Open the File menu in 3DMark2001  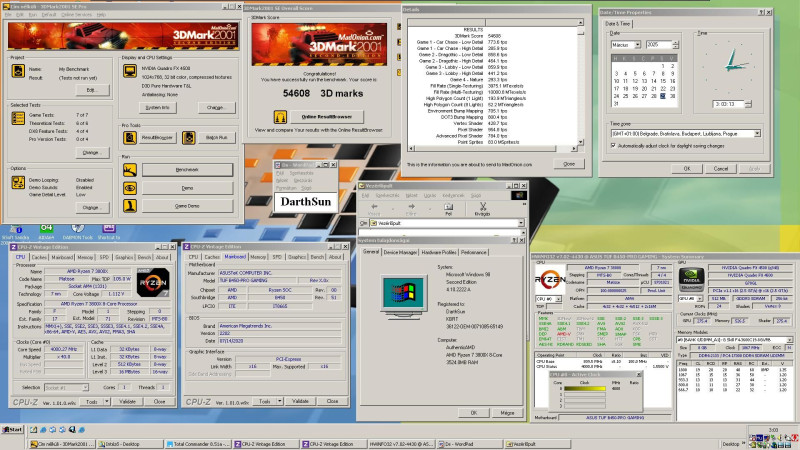pyautogui.click(x=8, y=15)
